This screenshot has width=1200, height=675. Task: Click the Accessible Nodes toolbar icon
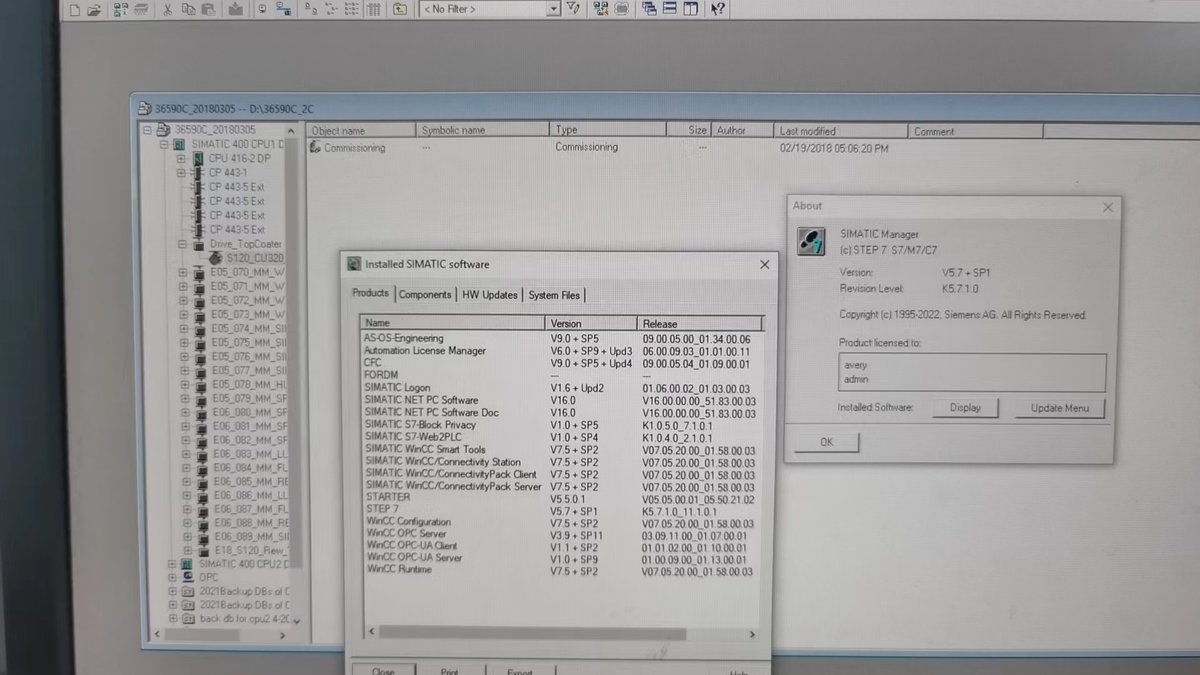119,9
